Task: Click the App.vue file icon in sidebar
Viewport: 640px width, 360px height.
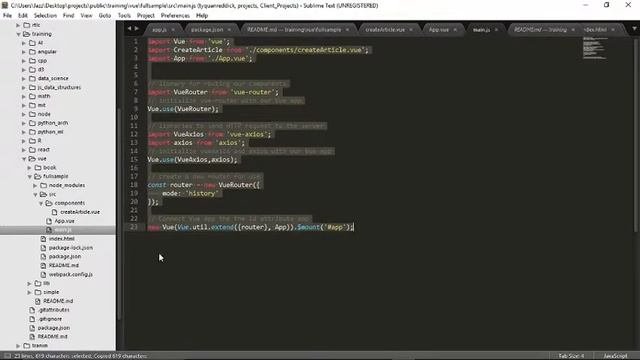Action: tap(49, 221)
